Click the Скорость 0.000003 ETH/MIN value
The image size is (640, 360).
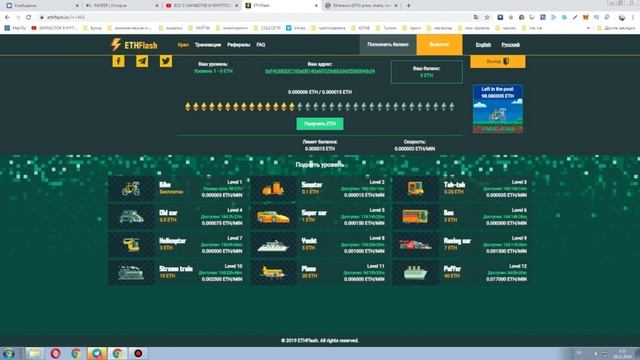coord(414,149)
